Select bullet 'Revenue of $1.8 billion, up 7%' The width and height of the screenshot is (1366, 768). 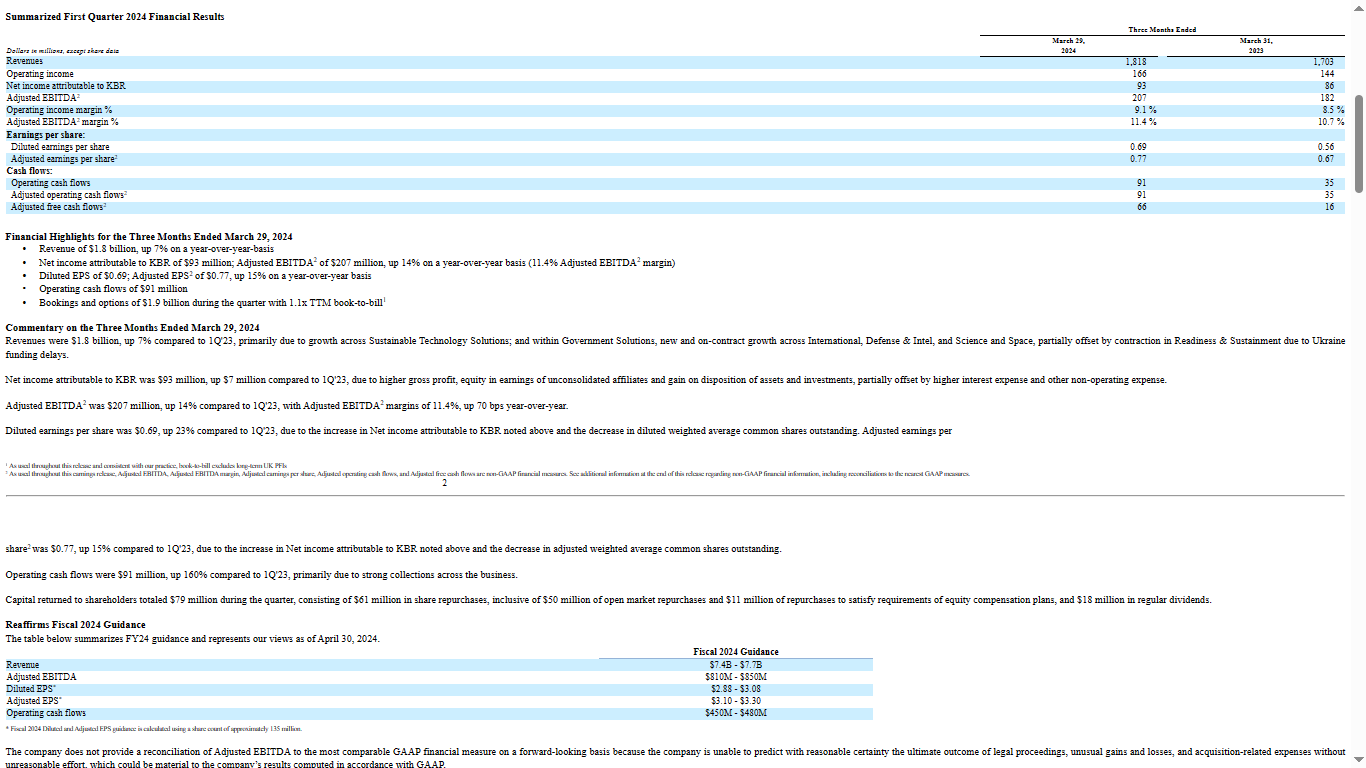(156, 249)
